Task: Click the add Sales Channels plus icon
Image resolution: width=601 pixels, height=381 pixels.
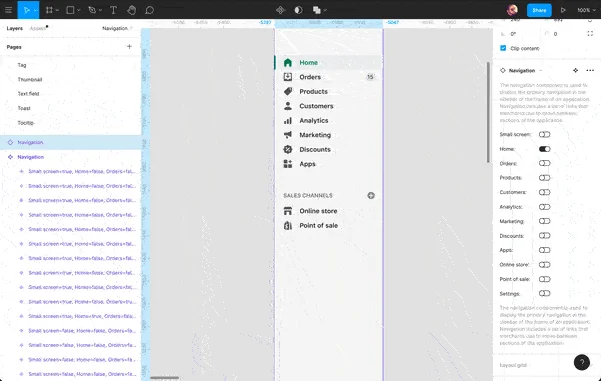Action: (371, 195)
